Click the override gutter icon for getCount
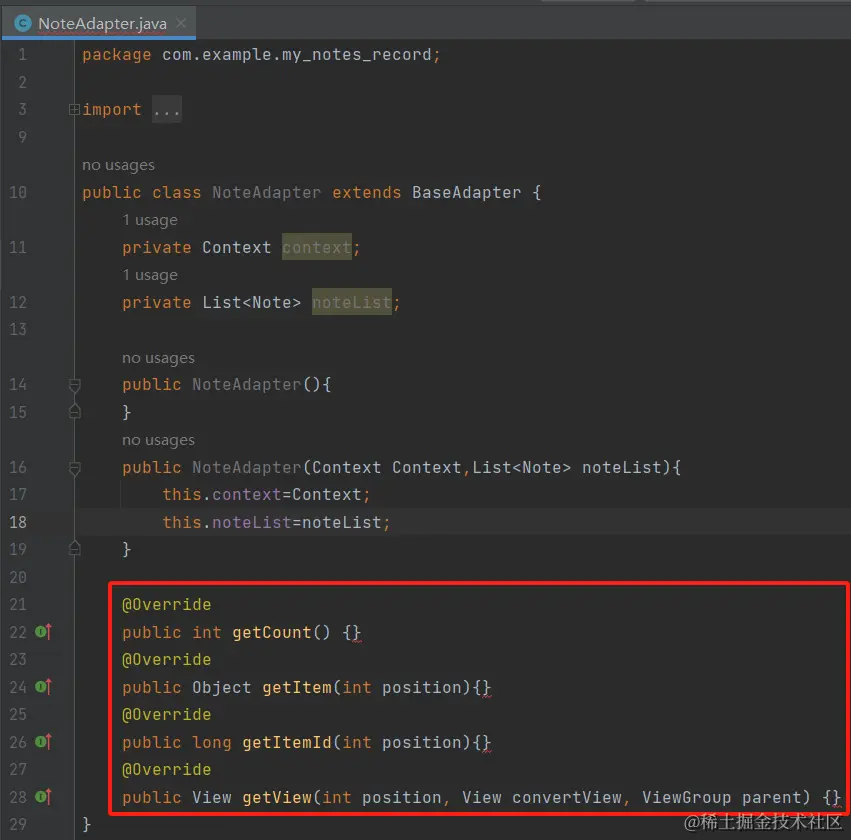Viewport: 851px width, 840px height. (x=43, y=632)
